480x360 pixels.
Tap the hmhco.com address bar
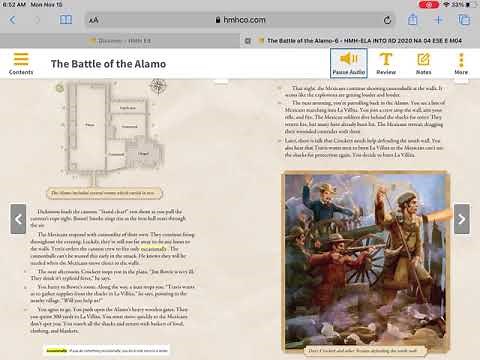click(240, 20)
